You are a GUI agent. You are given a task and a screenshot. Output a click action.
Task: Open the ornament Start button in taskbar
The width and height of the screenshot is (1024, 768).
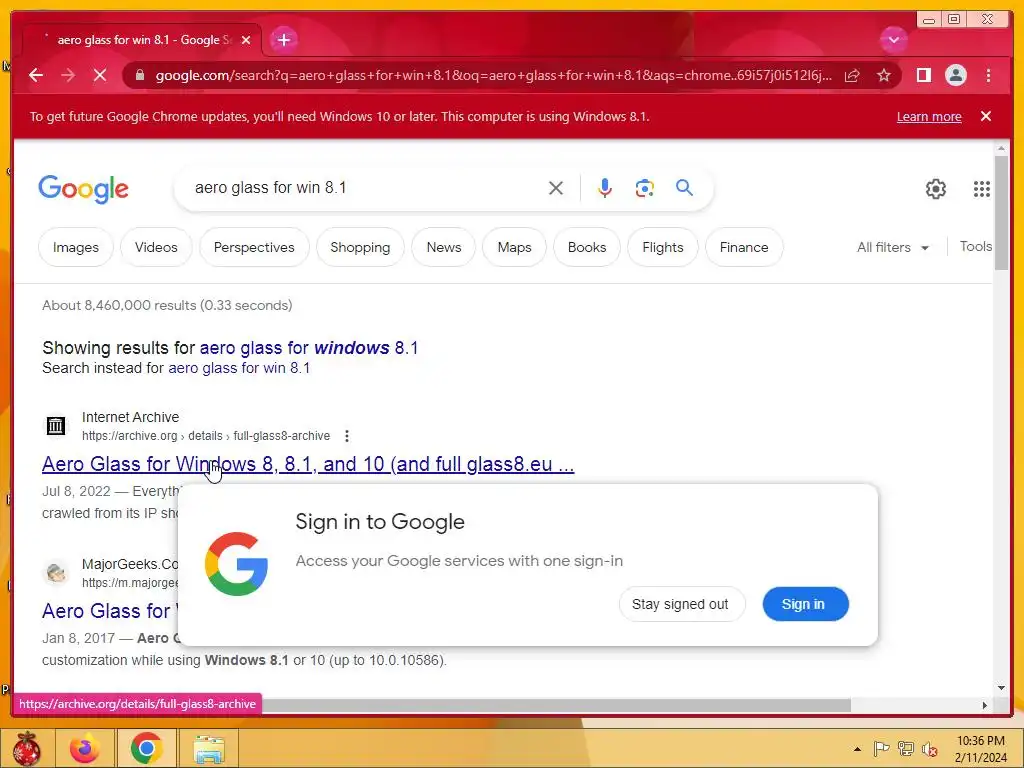[26, 748]
